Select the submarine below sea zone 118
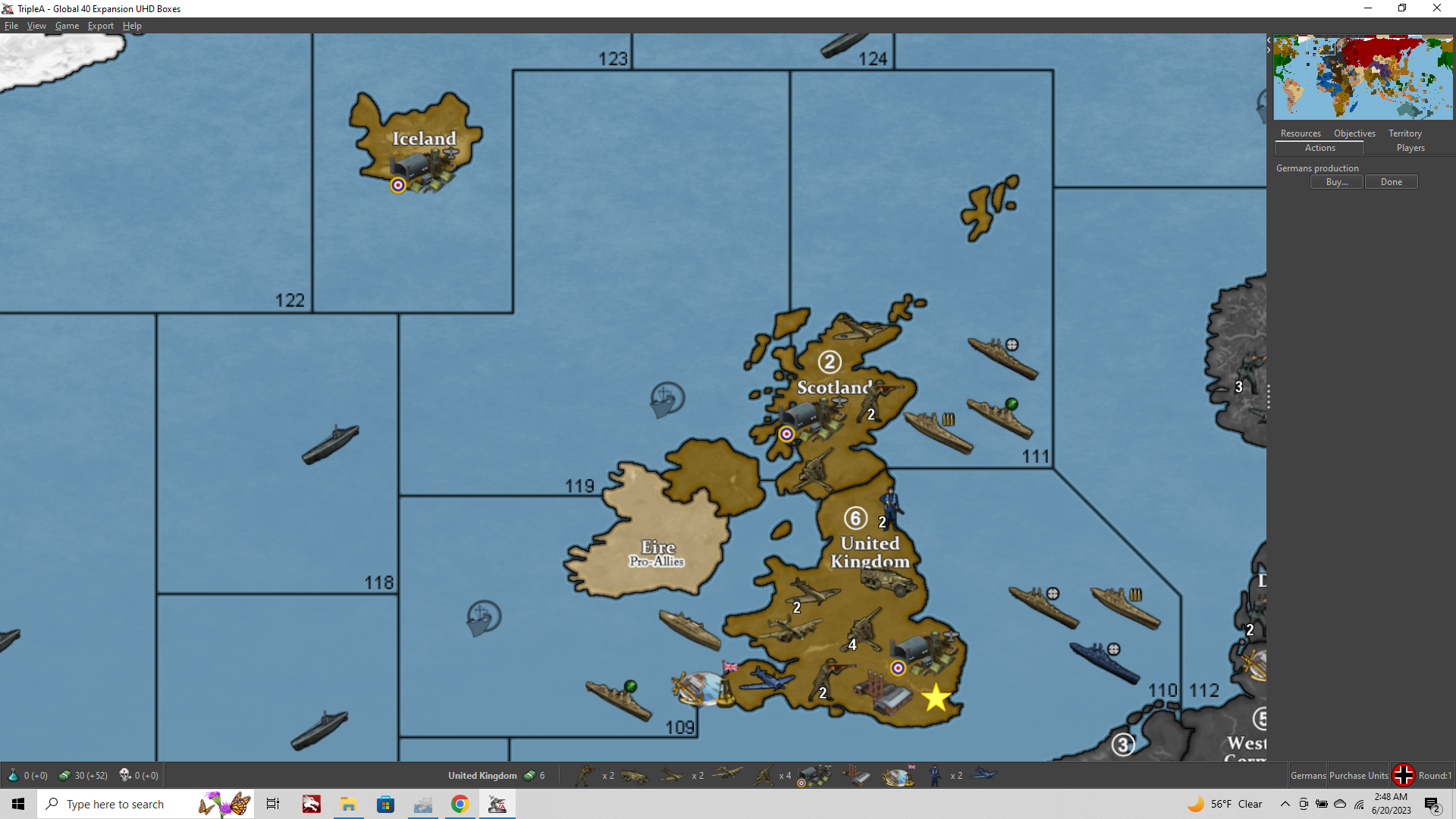This screenshot has width=1456, height=819. point(319,730)
